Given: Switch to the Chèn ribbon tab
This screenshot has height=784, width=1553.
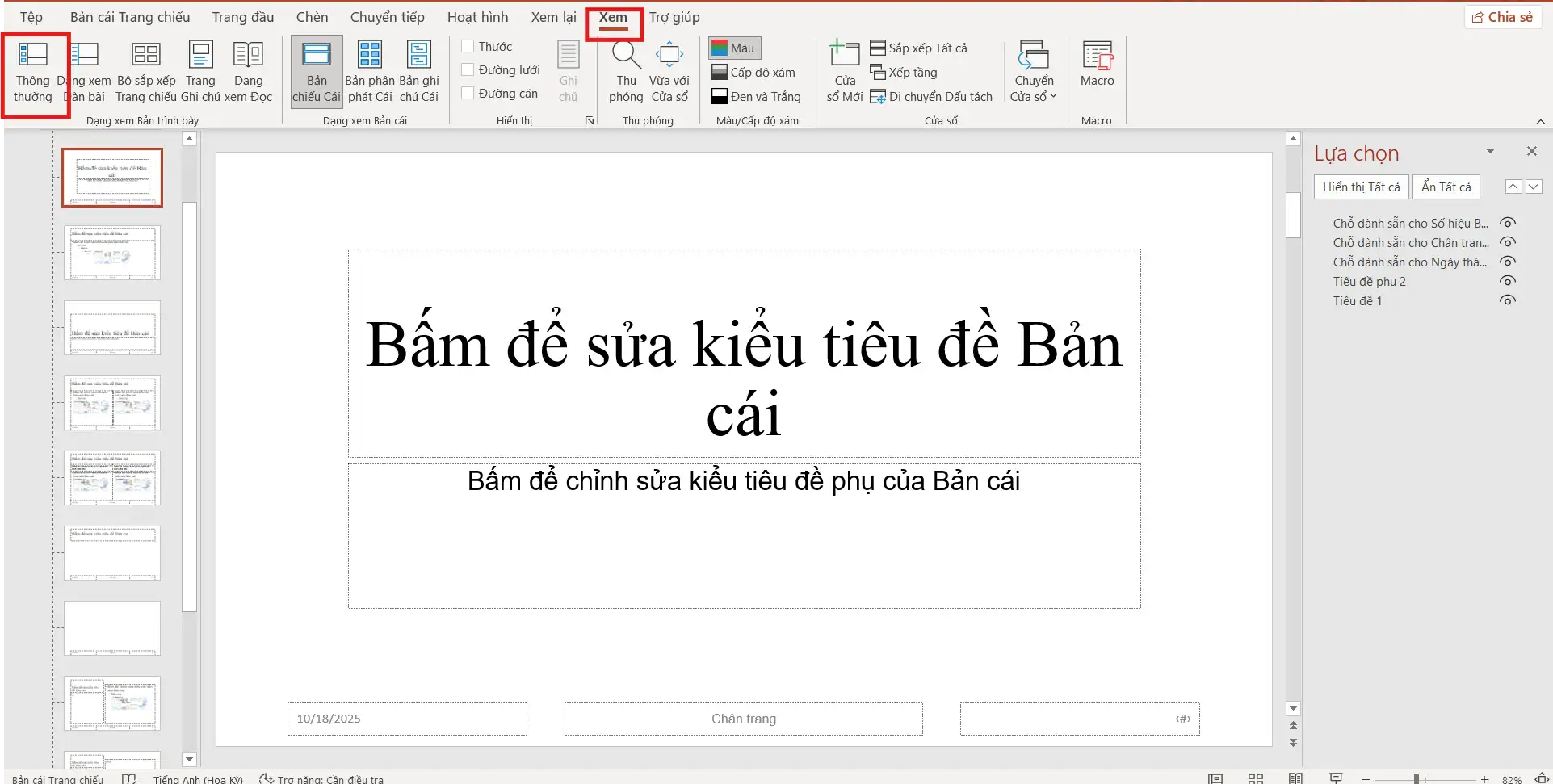Looking at the screenshot, I should pyautogui.click(x=311, y=16).
